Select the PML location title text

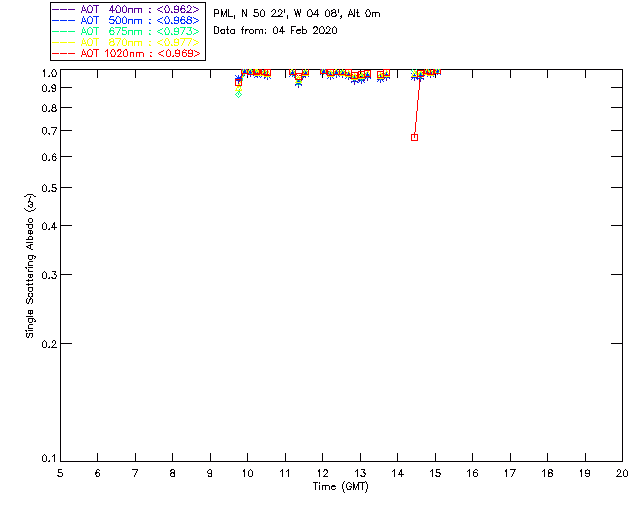[x=297, y=13]
